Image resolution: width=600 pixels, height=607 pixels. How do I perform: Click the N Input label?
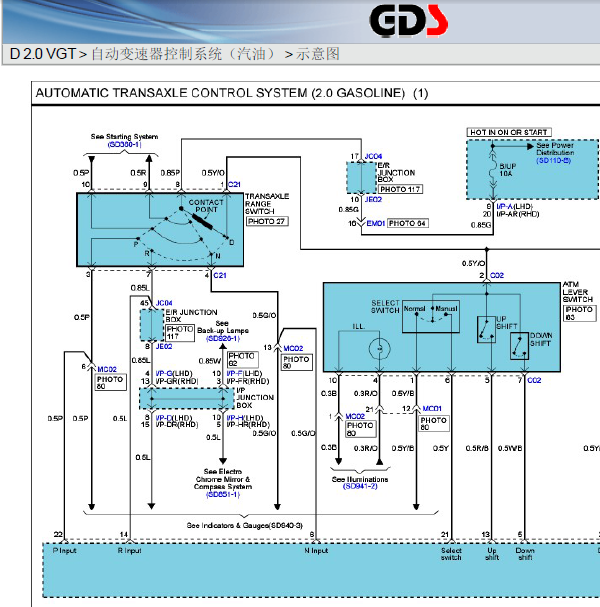(316, 550)
